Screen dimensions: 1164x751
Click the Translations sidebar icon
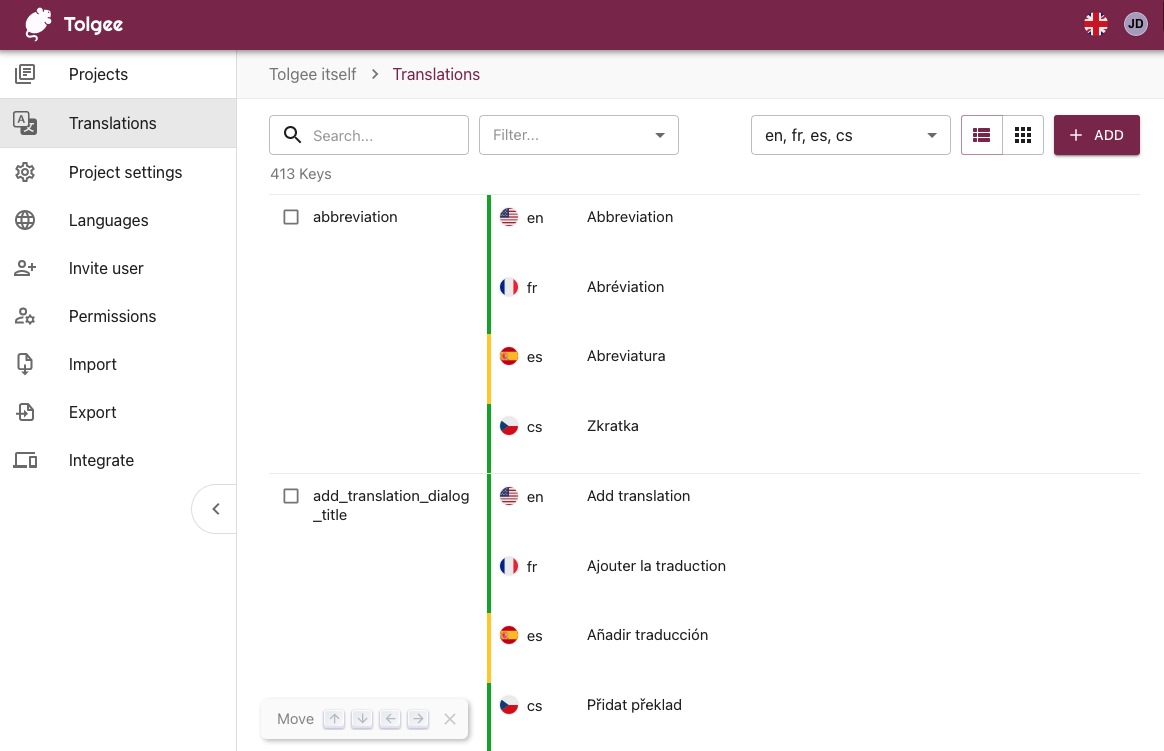pyautogui.click(x=25, y=123)
